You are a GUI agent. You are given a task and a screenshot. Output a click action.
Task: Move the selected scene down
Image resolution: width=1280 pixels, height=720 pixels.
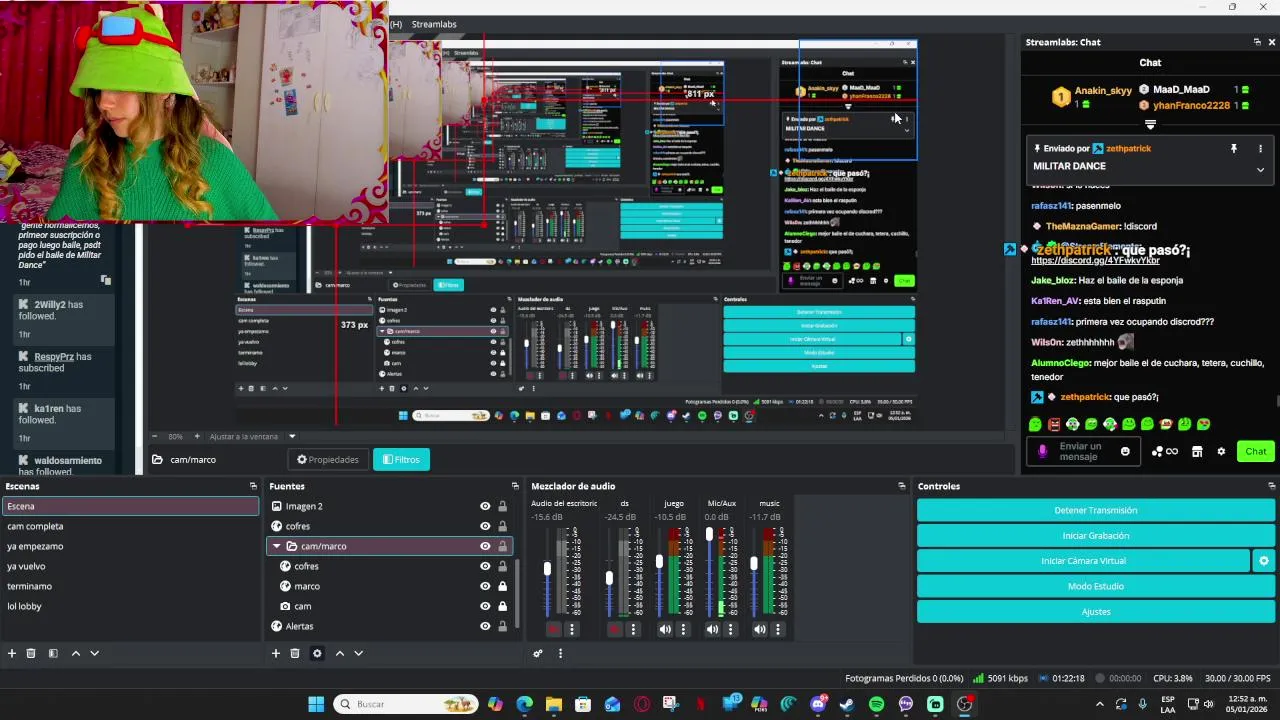(x=94, y=653)
